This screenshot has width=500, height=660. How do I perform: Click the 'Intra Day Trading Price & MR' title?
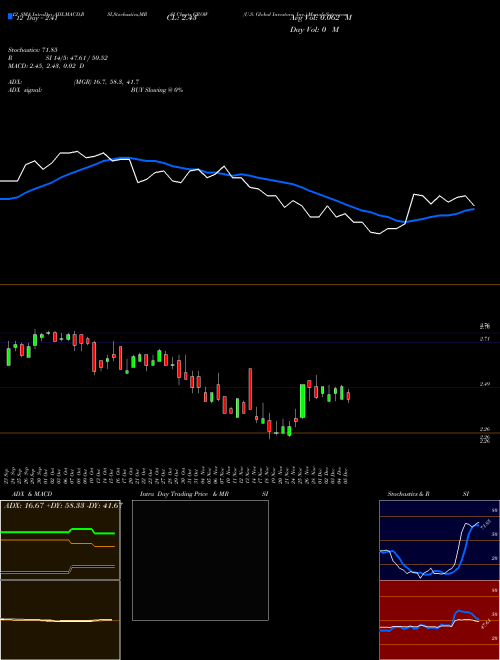tap(184, 494)
